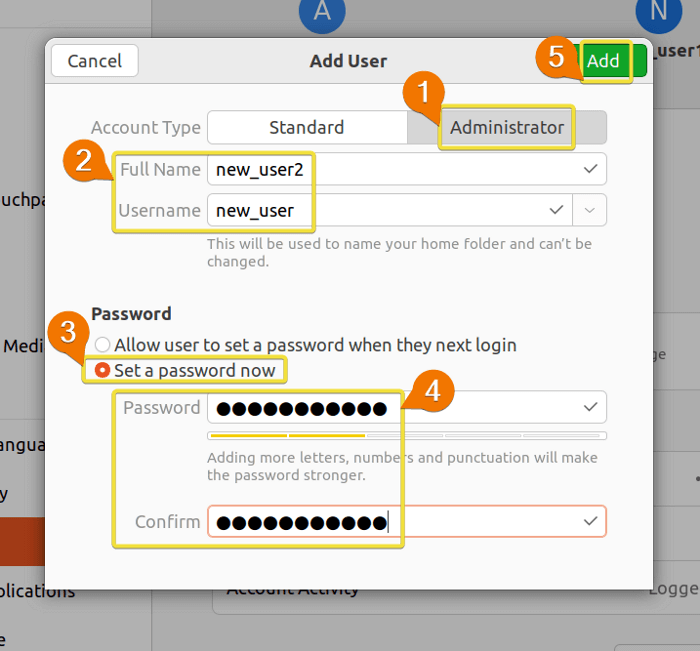Click the checkmark icon in Username field
This screenshot has width=700, height=651.
pyautogui.click(x=556, y=210)
